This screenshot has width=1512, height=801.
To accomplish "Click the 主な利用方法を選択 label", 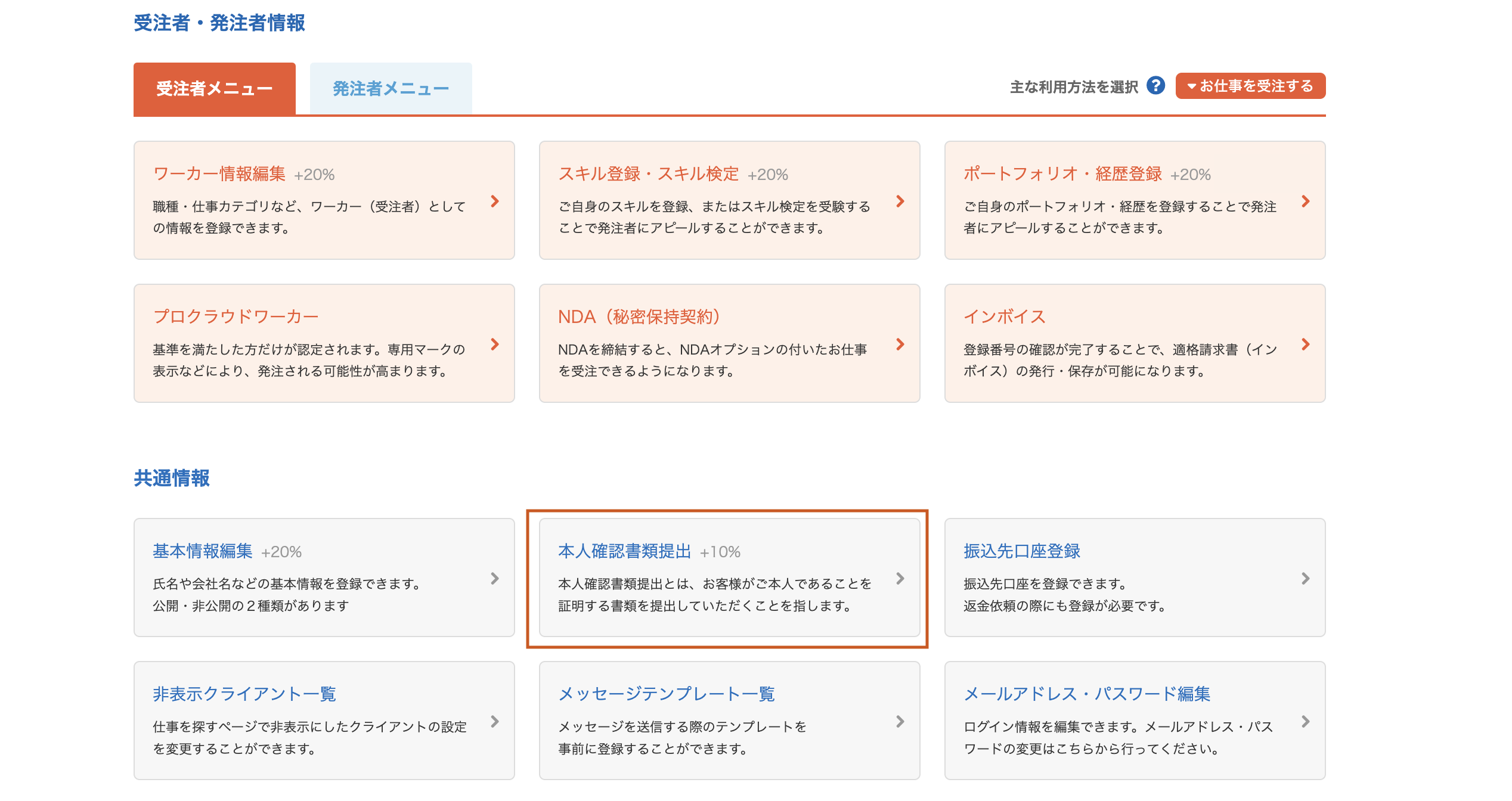I will point(1074,87).
